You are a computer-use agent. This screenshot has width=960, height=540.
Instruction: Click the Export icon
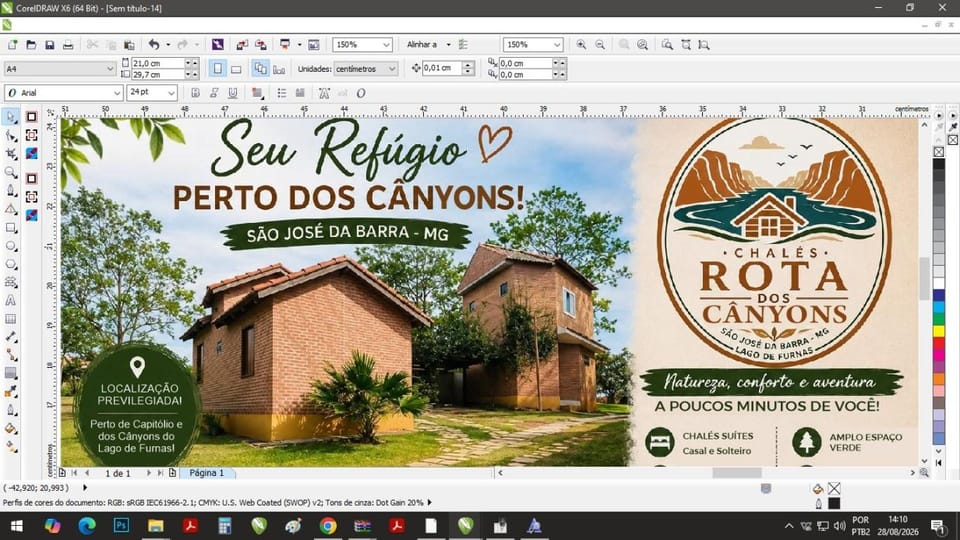tap(261, 45)
